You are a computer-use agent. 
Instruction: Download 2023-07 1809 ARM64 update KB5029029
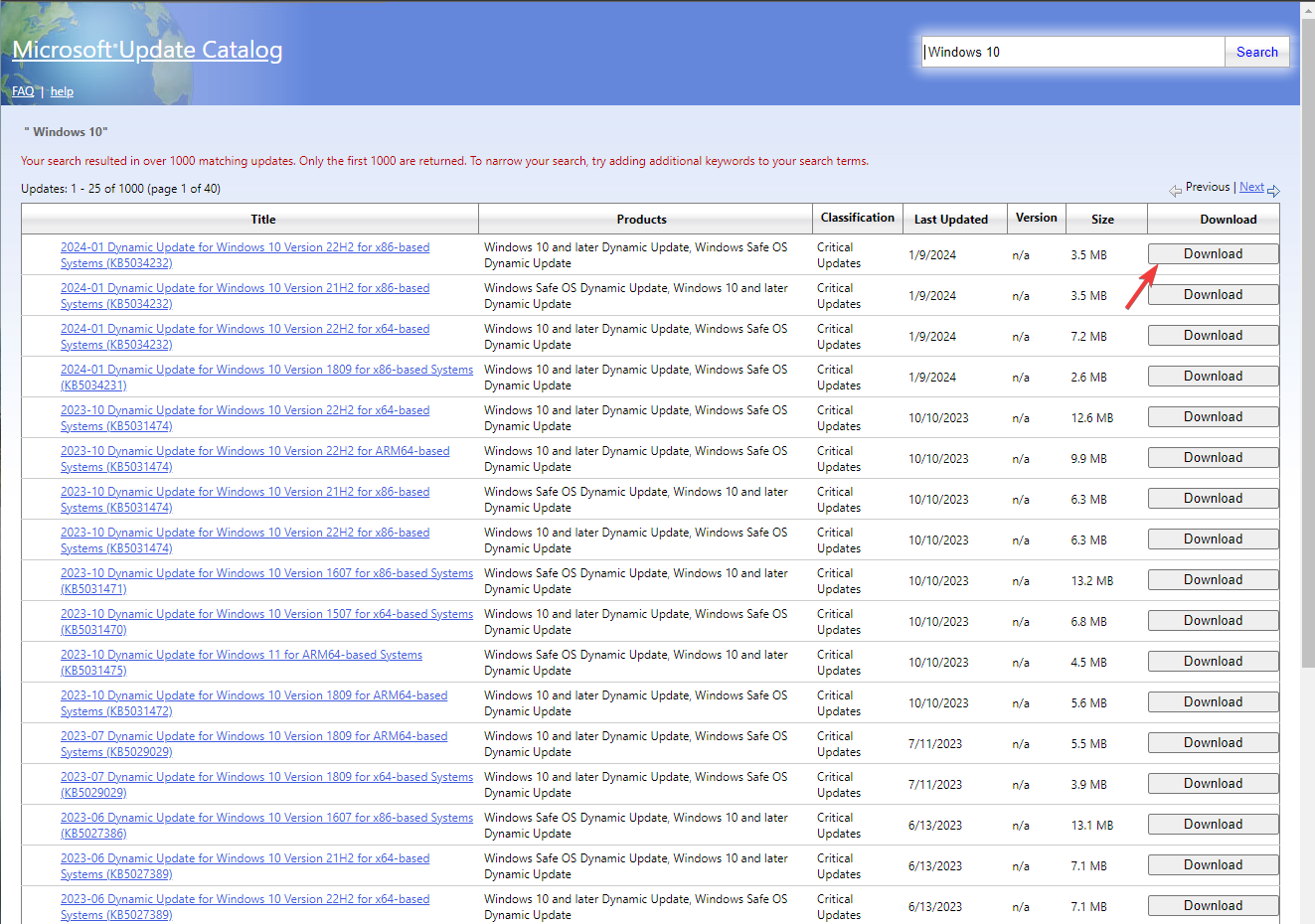pyautogui.click(x=1213, y=743)
